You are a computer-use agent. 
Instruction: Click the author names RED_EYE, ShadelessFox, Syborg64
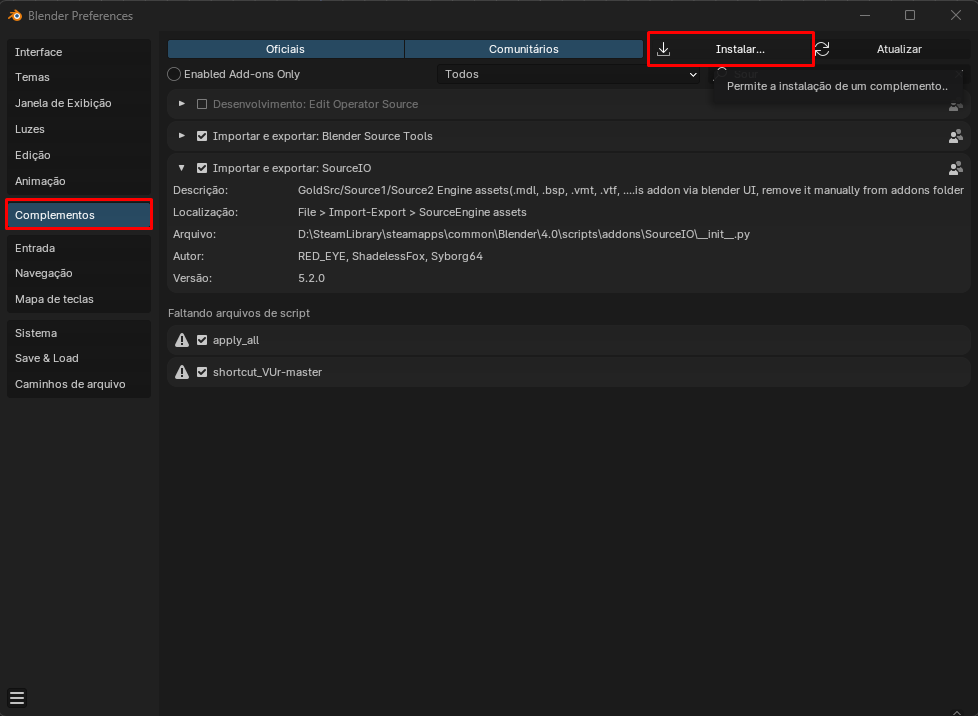390,256
